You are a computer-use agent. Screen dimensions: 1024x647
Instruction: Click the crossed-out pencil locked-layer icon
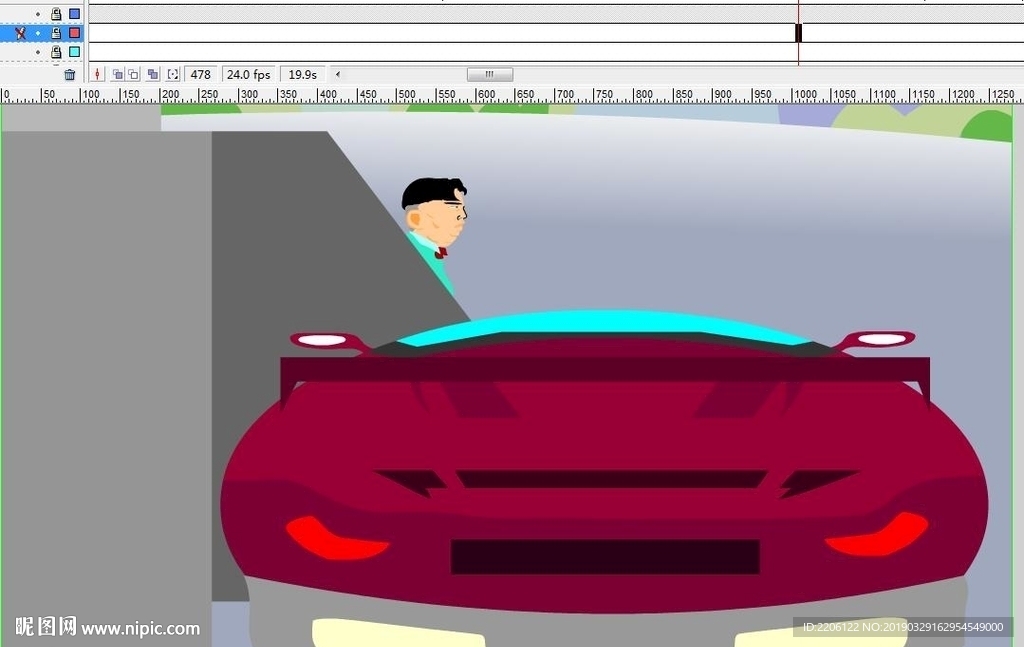20,33
